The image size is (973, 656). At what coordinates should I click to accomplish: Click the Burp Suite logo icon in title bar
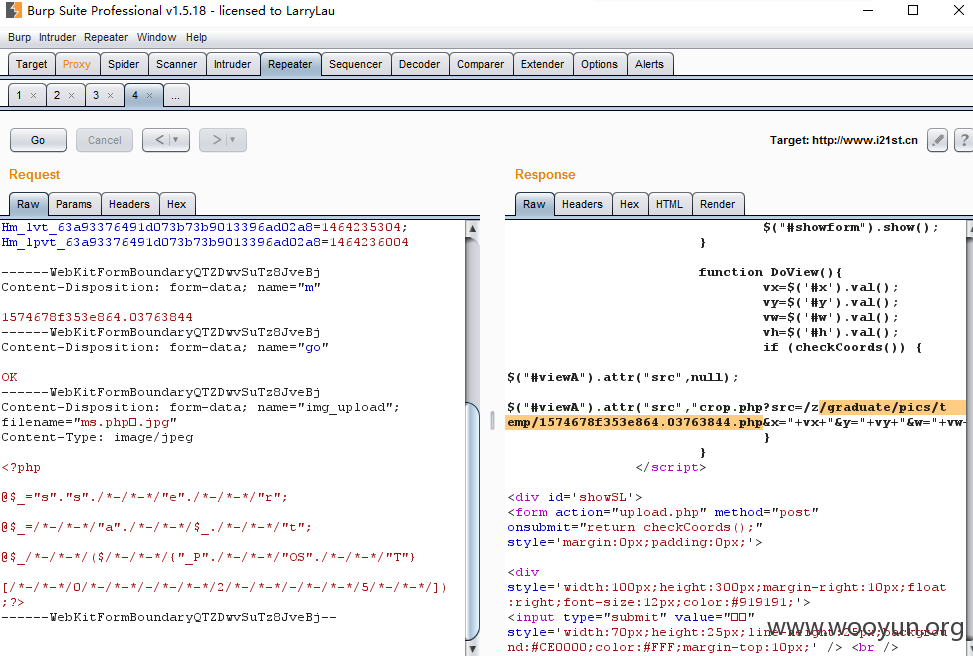[13, 10]
